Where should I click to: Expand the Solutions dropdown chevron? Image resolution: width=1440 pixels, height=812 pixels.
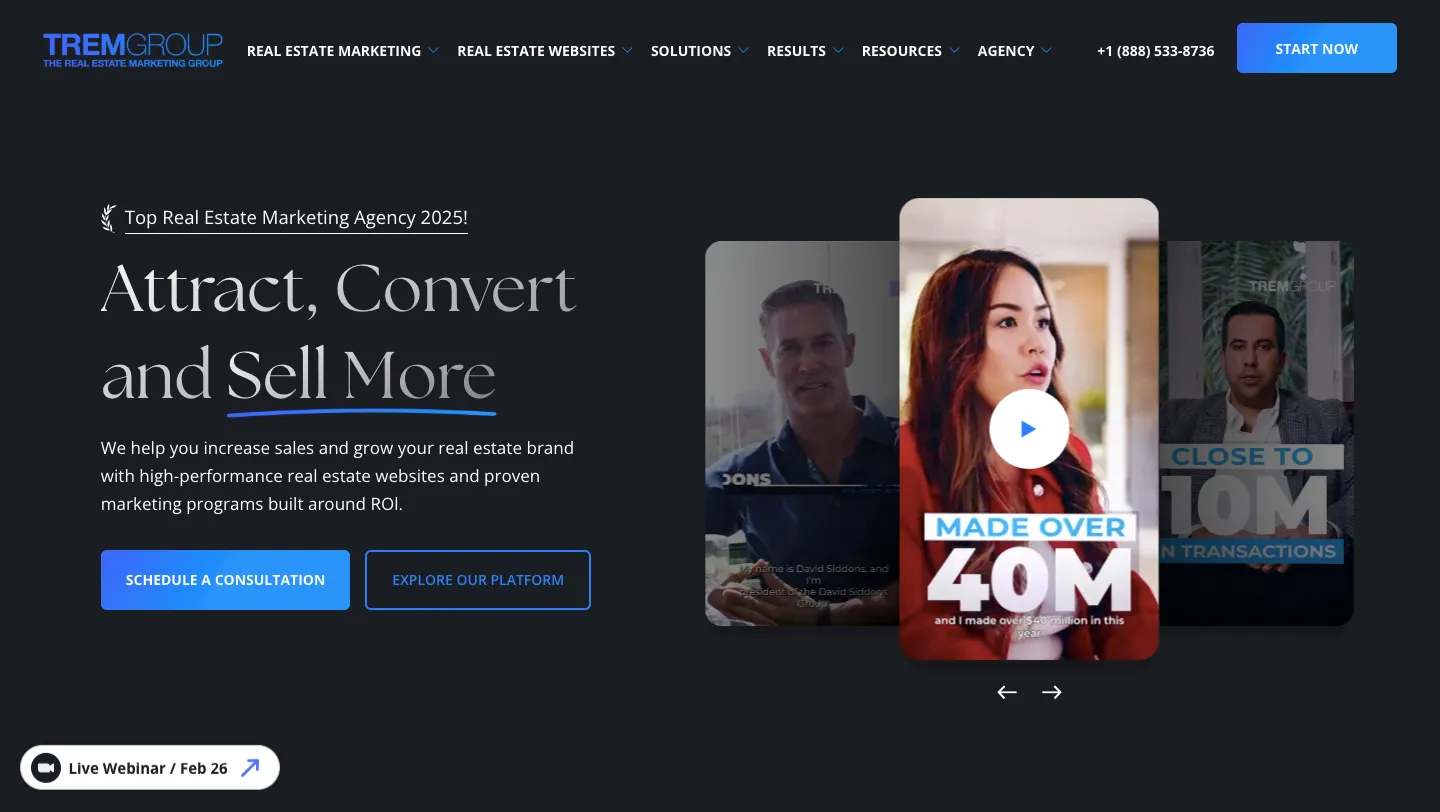pyautogui.click(x=743, y=50)
